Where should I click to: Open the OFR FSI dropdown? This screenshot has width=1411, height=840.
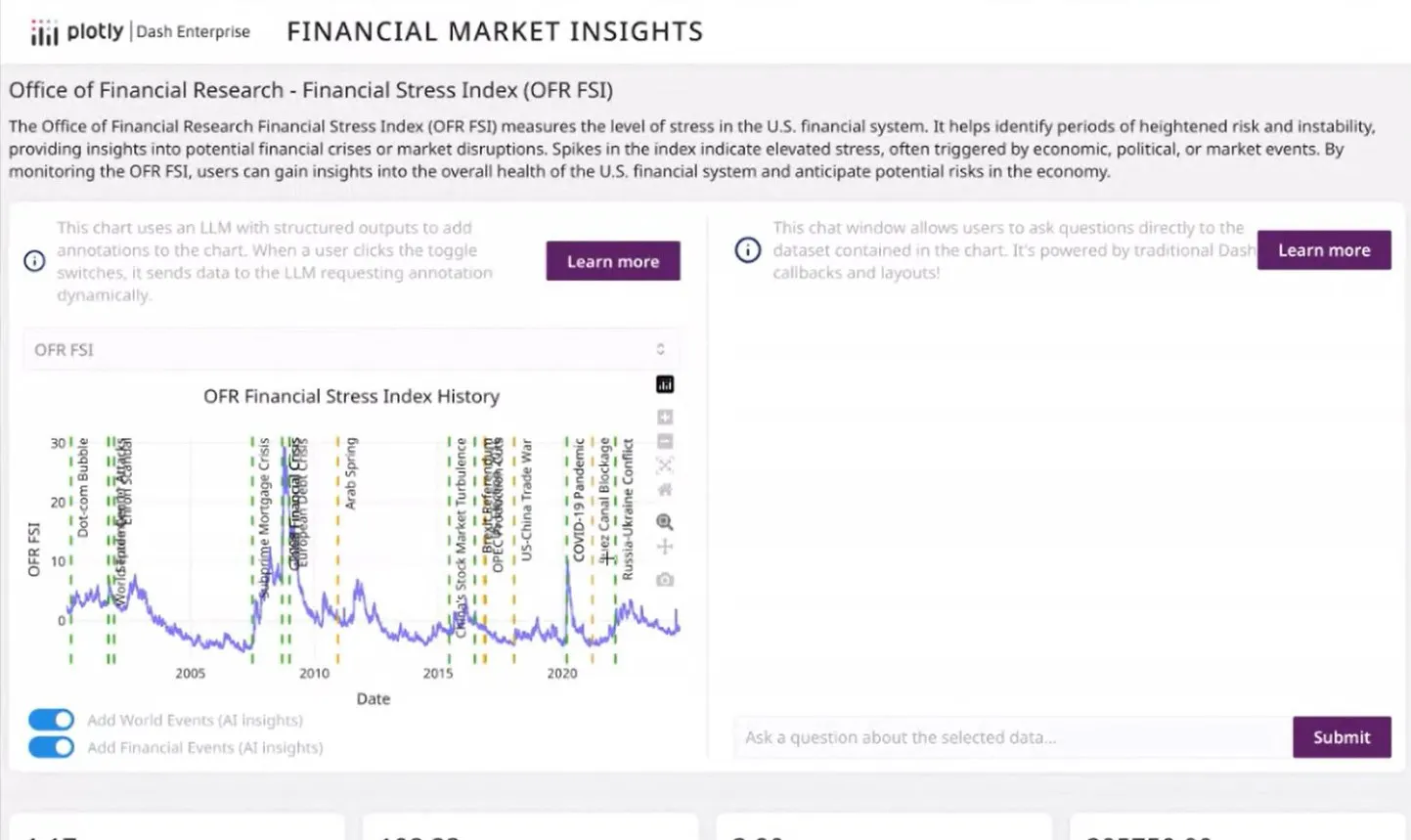point(351,350)
